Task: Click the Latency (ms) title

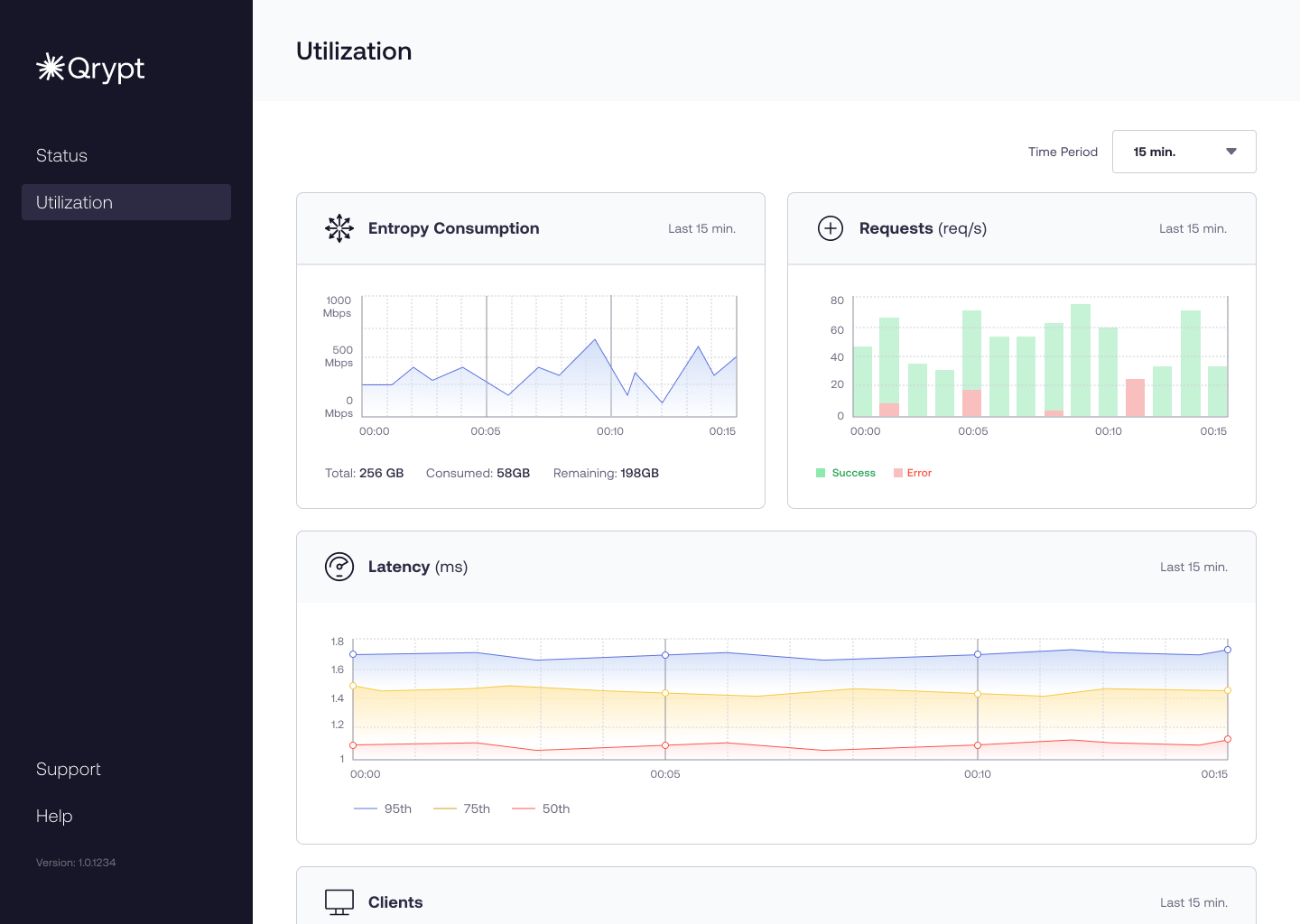Action: pyautogui.click(x=418, y=567)
